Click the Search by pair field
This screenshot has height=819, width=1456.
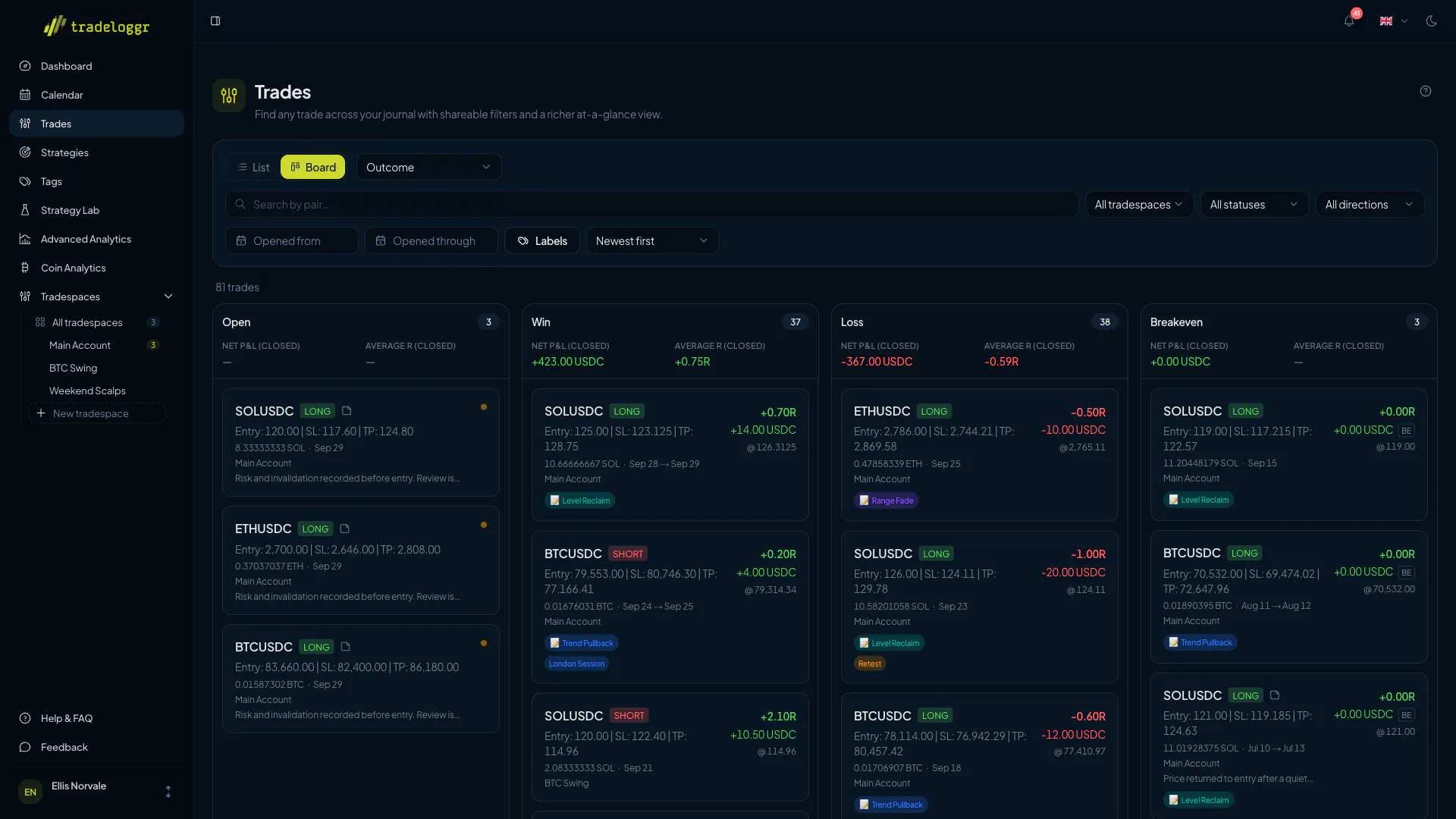(x=651, y=204)
